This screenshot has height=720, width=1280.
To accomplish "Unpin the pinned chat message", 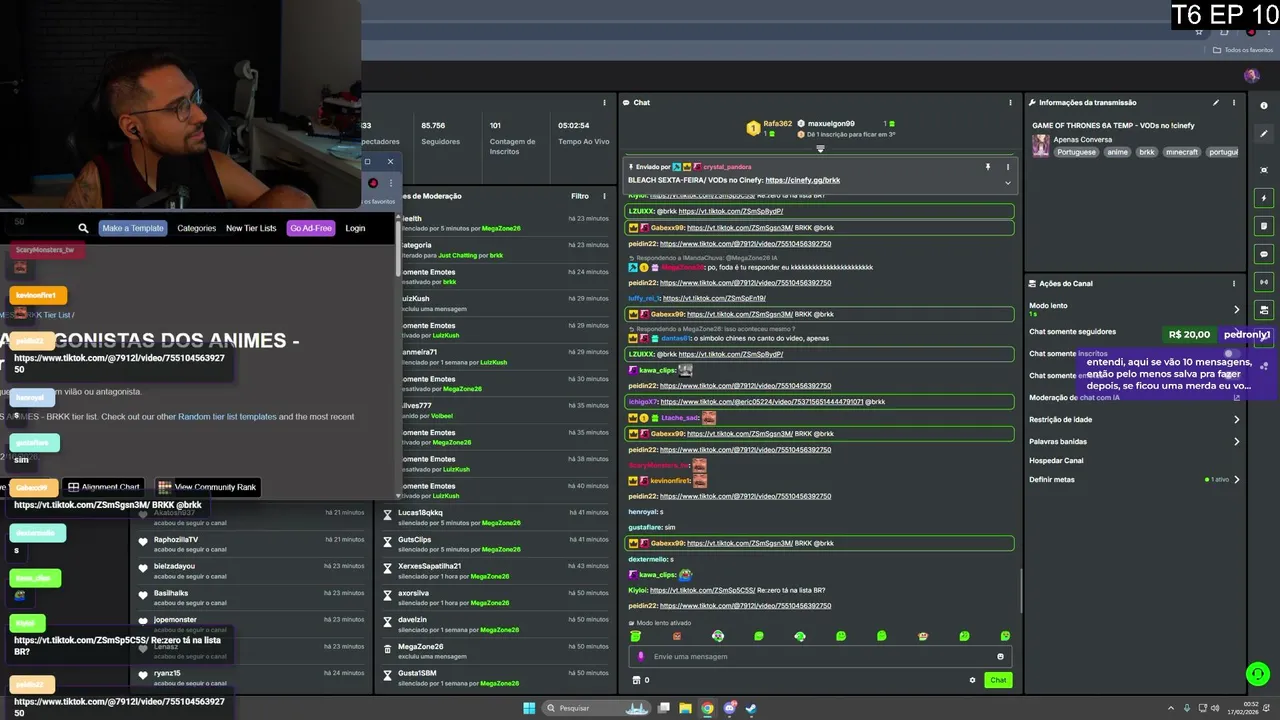I will click(988, 167).
